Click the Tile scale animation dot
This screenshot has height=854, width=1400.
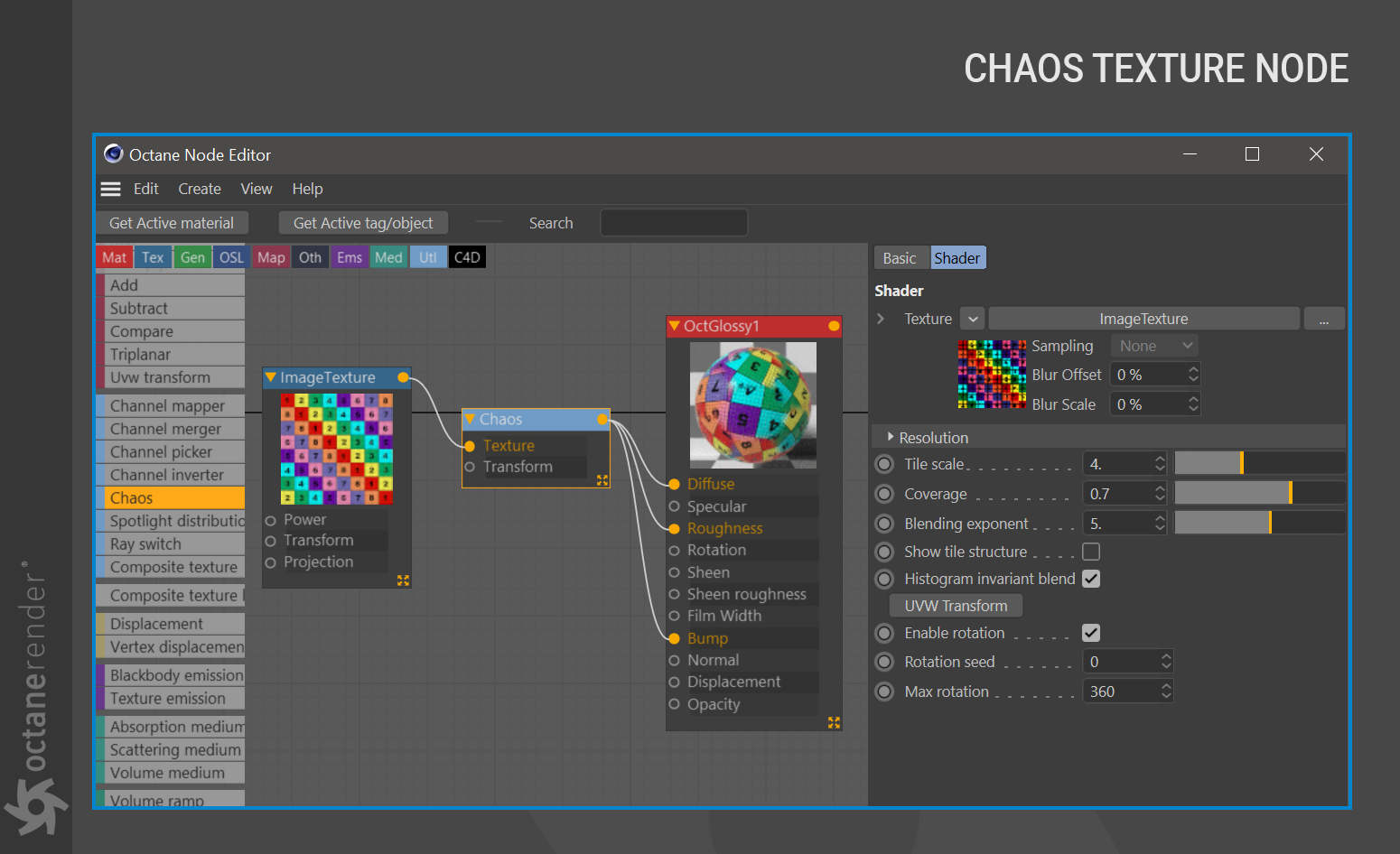[x=884, y=464]
